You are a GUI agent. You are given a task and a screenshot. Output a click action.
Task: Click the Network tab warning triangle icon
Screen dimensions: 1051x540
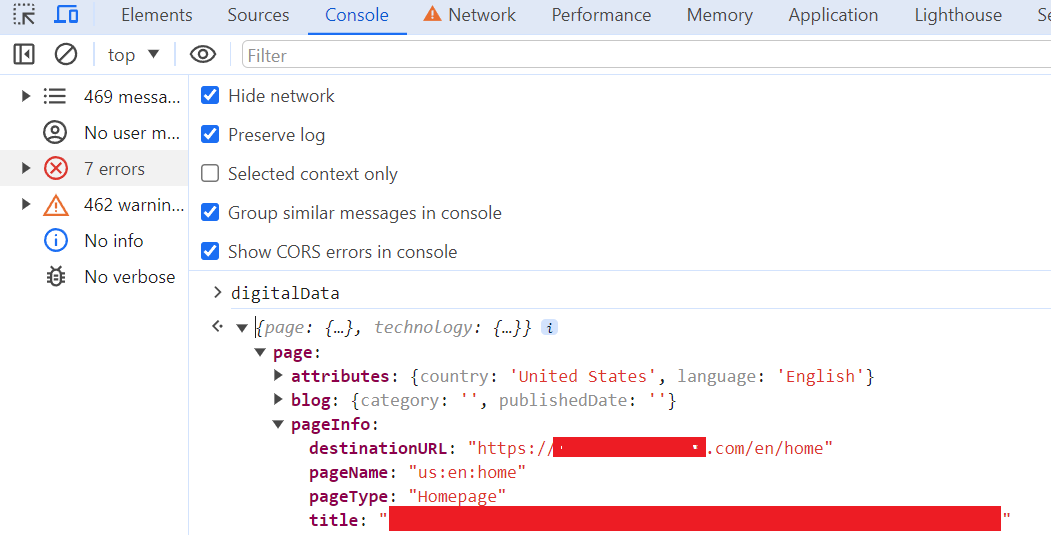coord(432,13)
